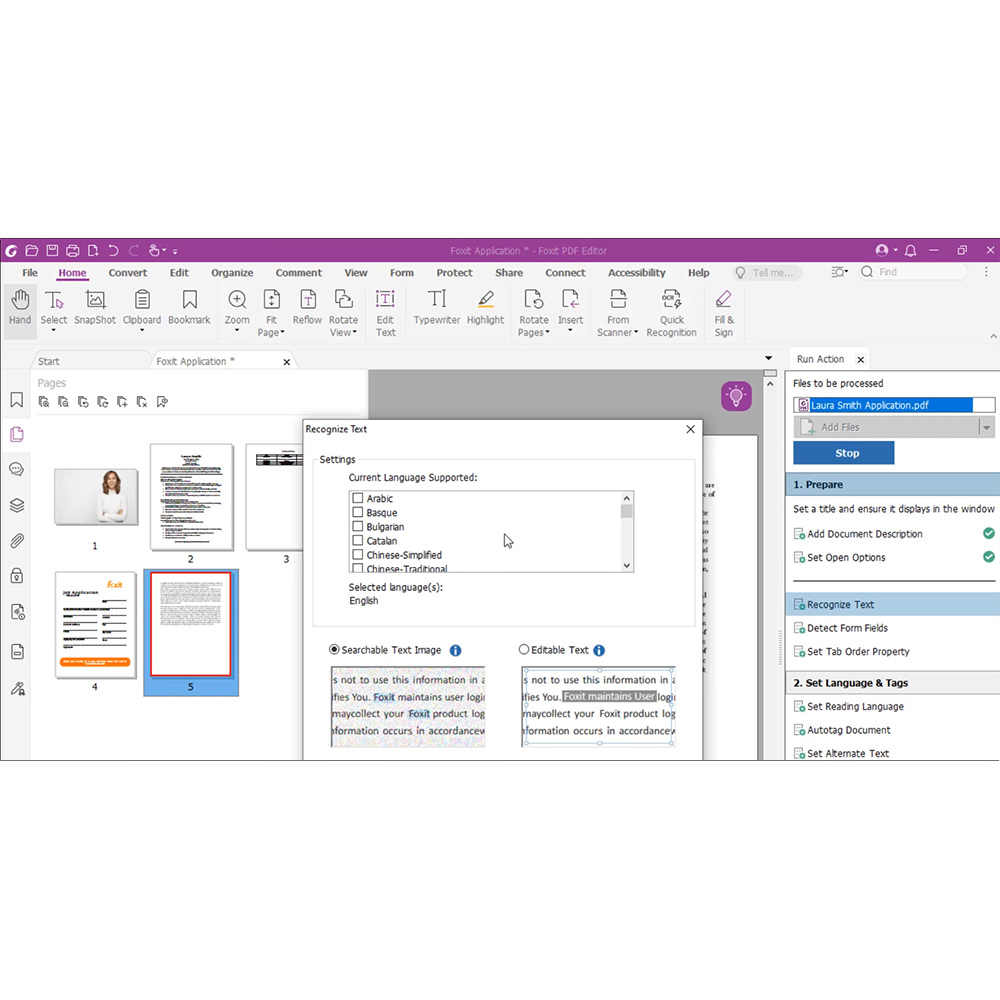1000x1000 pixels.
Task: Tick the Catalan checkbox
Action: [x=358, y=540]
